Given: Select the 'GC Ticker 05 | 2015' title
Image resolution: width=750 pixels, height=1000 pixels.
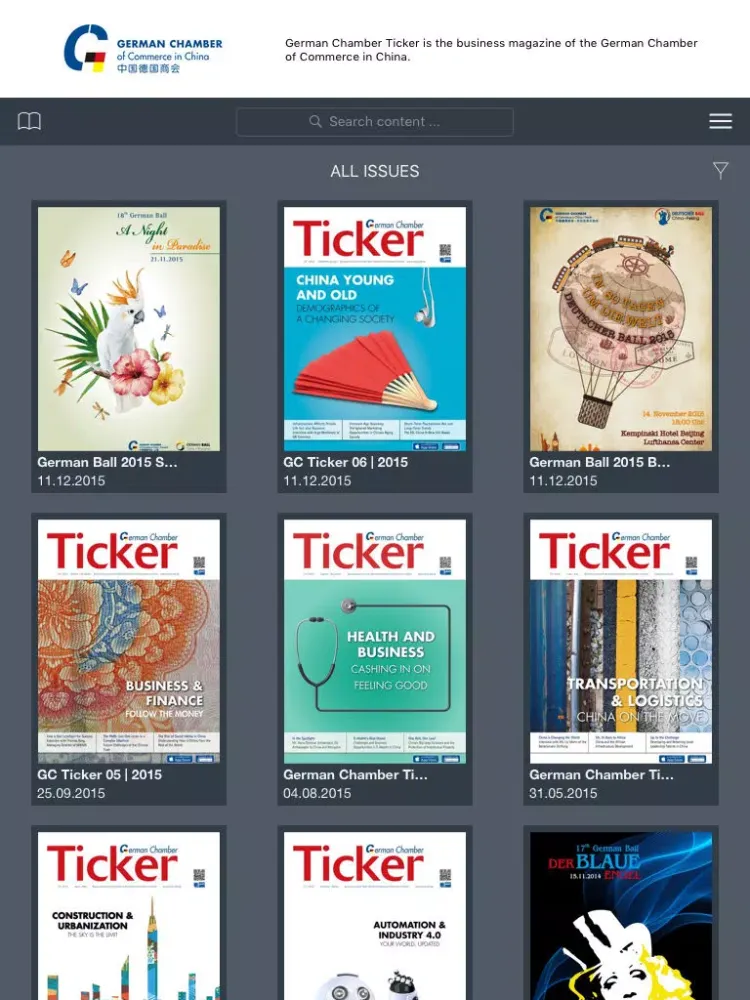Looking at the screenshot, I should pos(99,775).
